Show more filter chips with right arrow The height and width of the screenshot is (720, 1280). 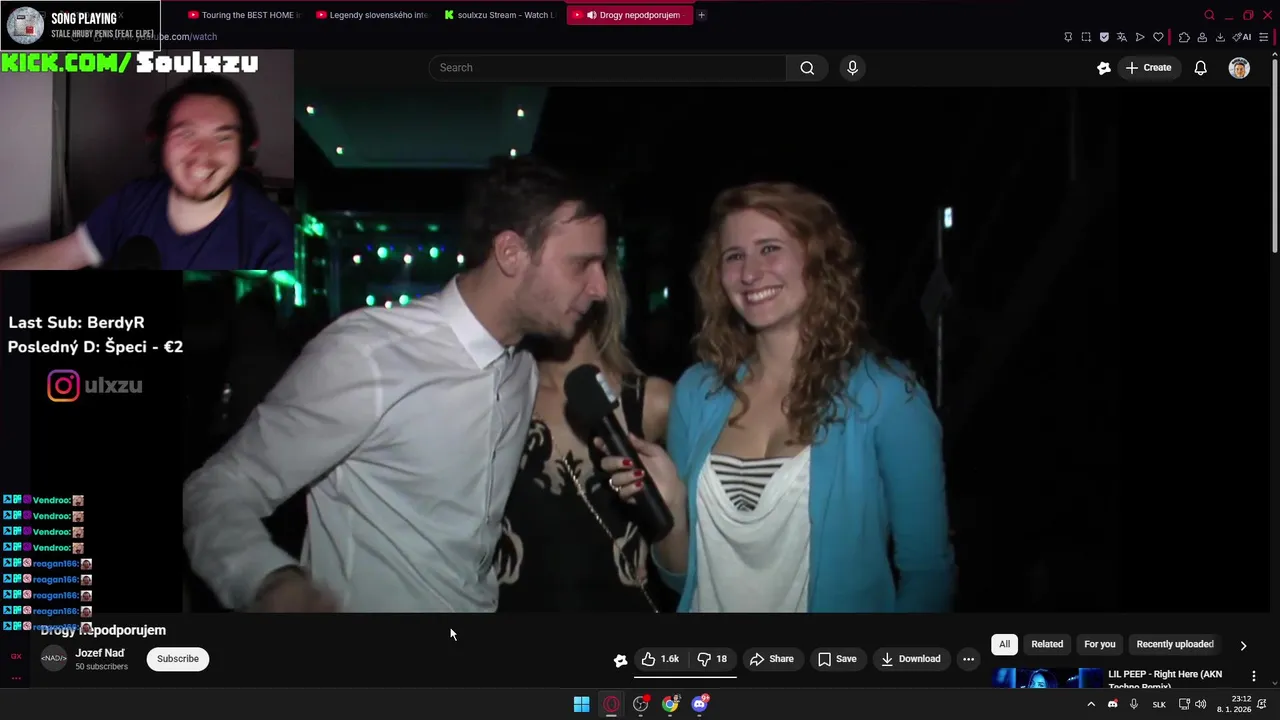point(1243,645)
